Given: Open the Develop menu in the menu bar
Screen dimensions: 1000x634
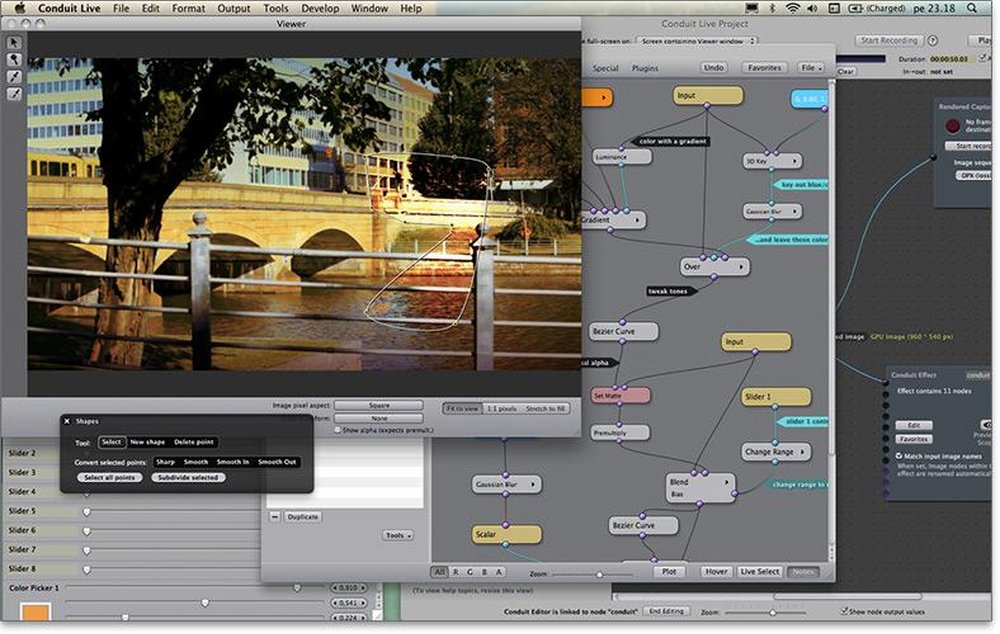Looking at the screenshot, I should [320, 8].
